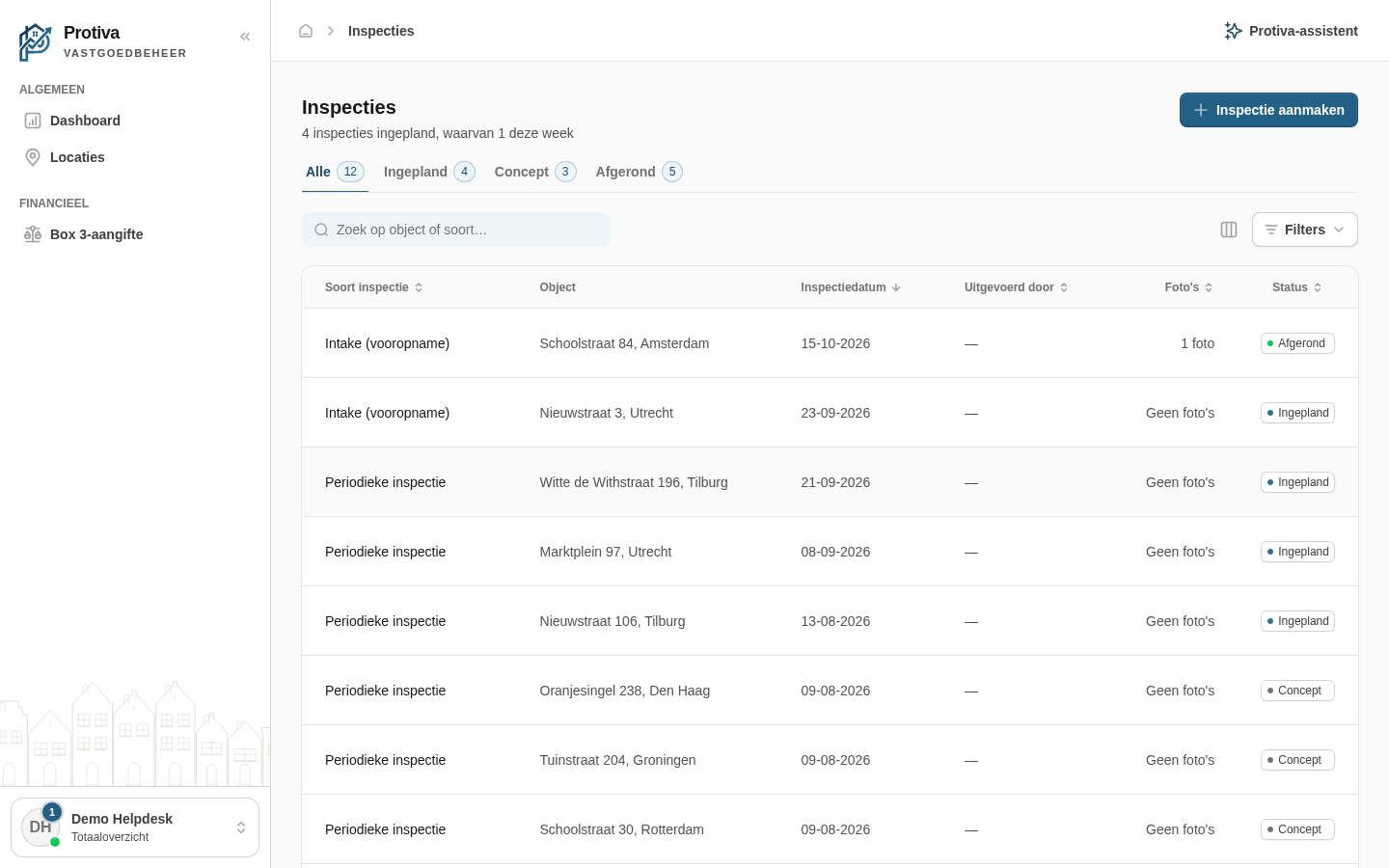Collapse the sidebar with the double chevron
This screenshot has width=1389, height=868.
245,37
